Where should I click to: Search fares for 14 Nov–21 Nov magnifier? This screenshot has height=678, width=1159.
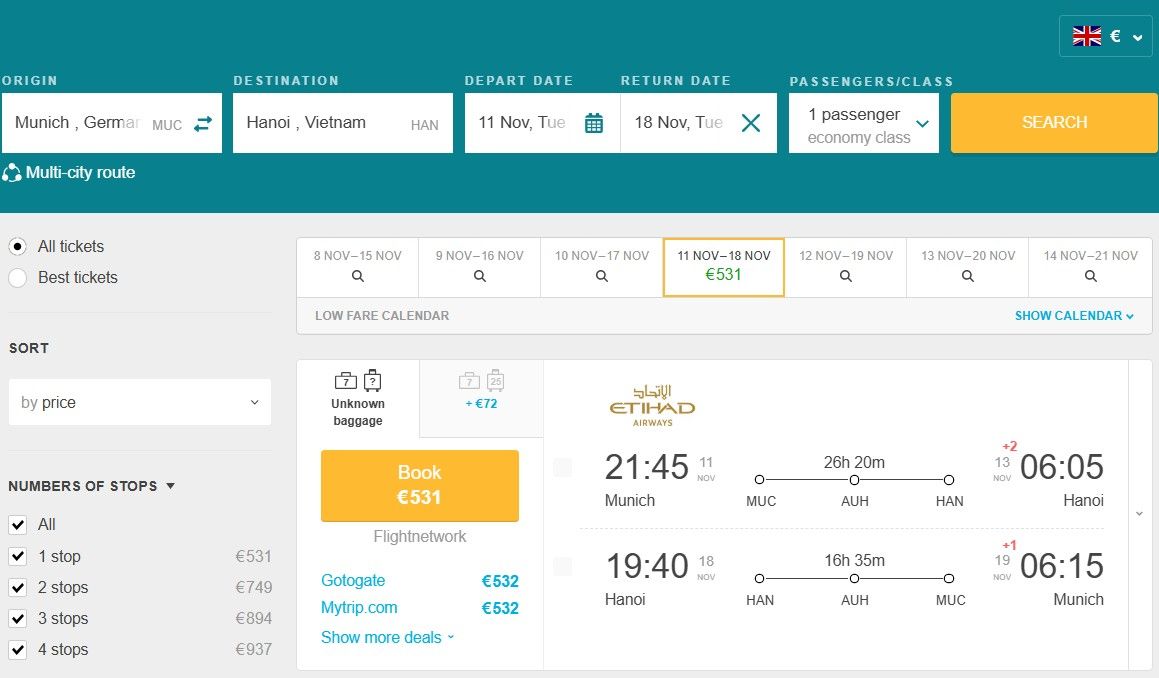coord(1090,276)
